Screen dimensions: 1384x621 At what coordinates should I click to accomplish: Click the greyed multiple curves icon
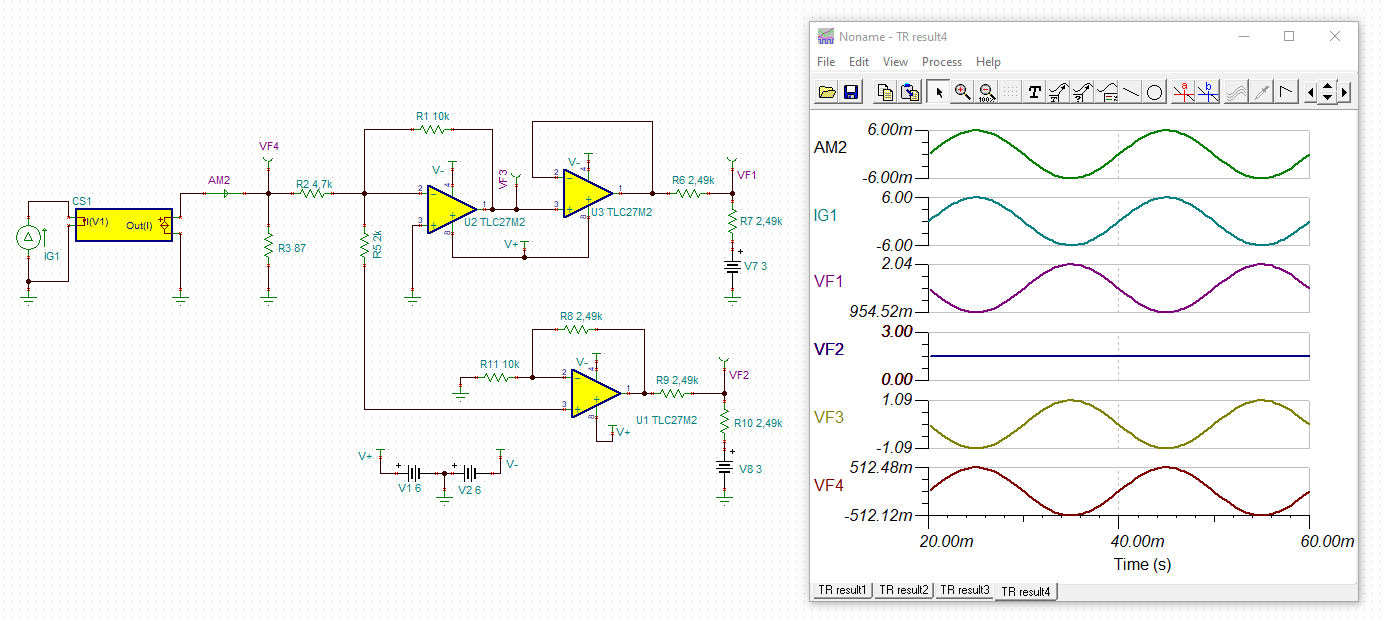point(1236,92)
